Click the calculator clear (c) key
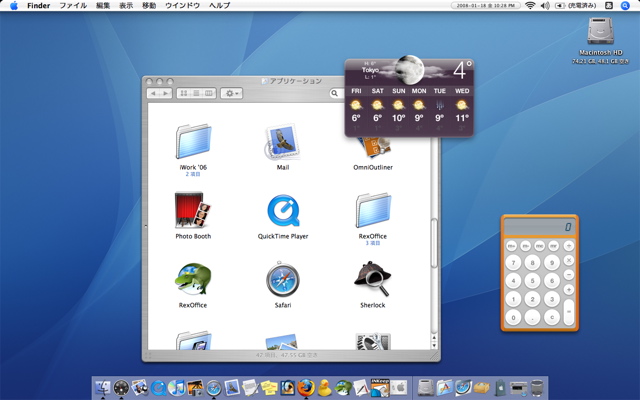This screenshot has height=400, width=640. pyautogui.click(x=552, y=317)
